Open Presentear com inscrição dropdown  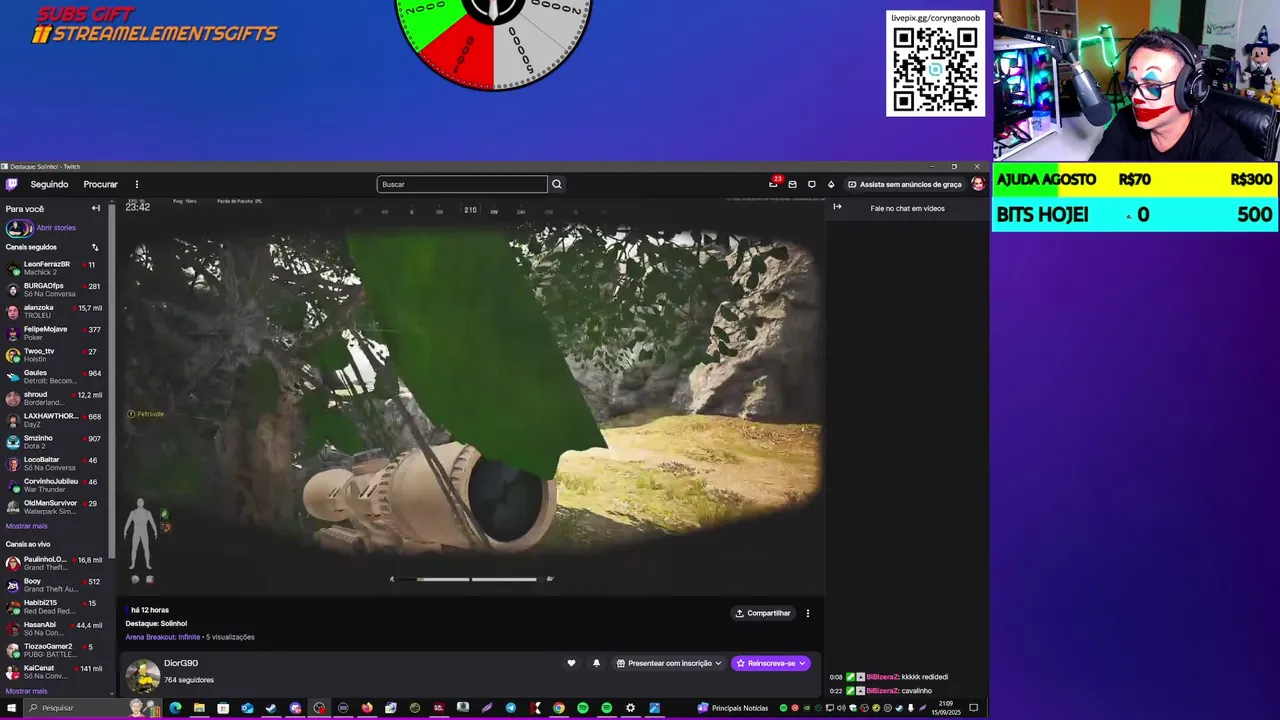pos(669,663)
